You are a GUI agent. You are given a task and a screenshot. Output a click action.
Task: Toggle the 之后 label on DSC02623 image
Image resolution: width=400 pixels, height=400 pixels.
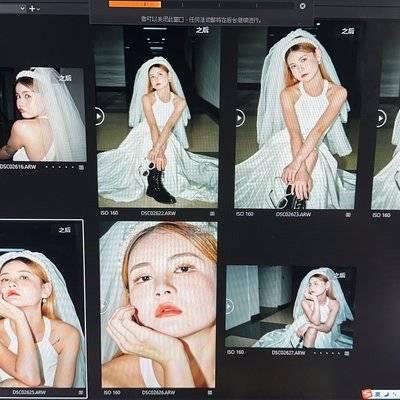pyautogui.click(x=348, y=31)
